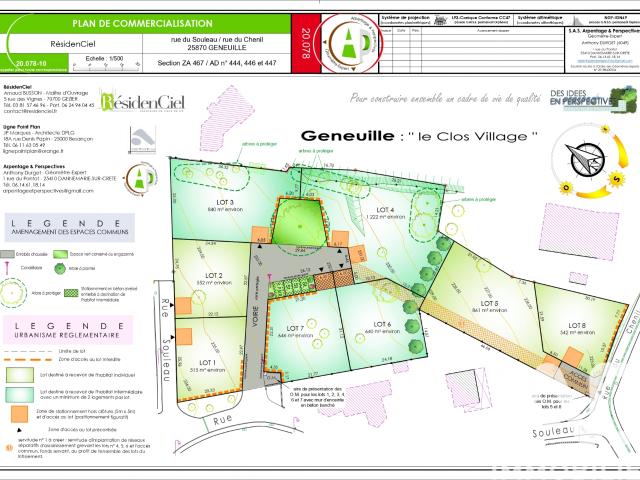Click the Ligne Point Plan architect logo

click(142, 140)
